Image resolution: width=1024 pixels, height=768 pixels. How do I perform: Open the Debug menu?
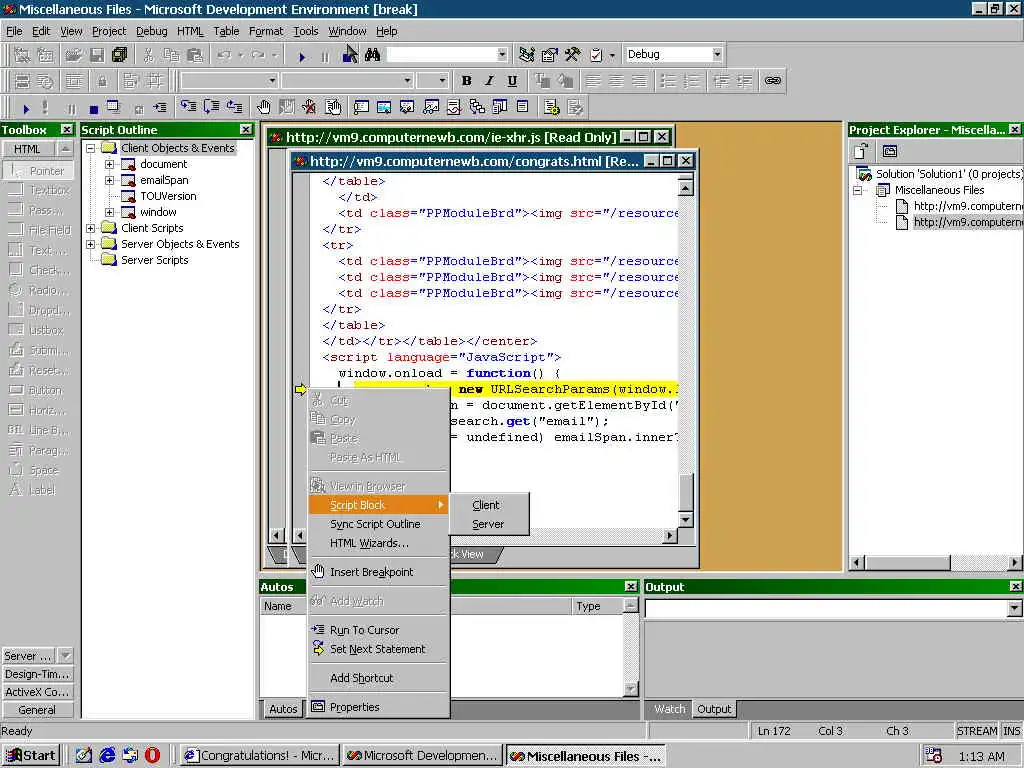(x=152, y=31)
